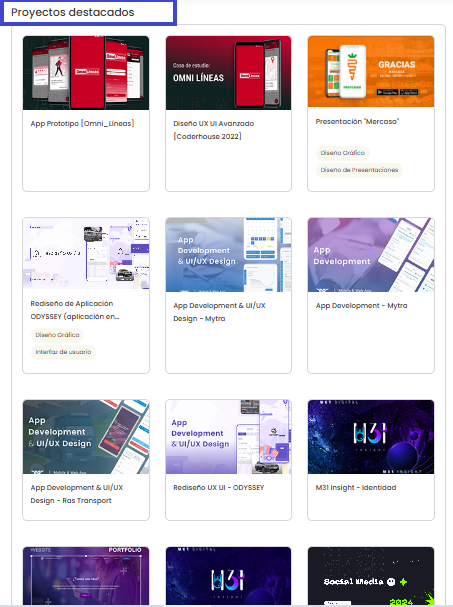Click the 'M31 Insight - Identidad' title
Viewport: 453px width, 607px height.
(356, 487)
